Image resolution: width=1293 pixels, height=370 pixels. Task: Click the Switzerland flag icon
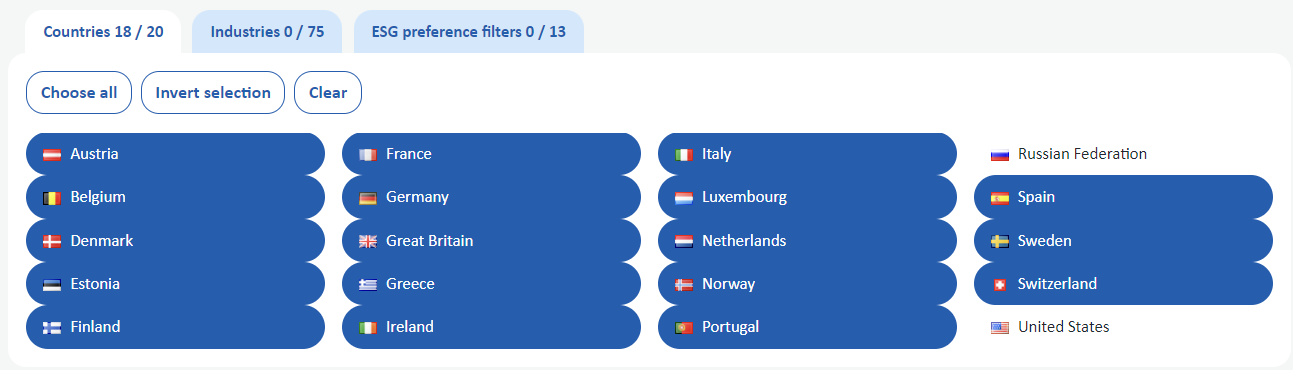click(x=1000, y=285)
